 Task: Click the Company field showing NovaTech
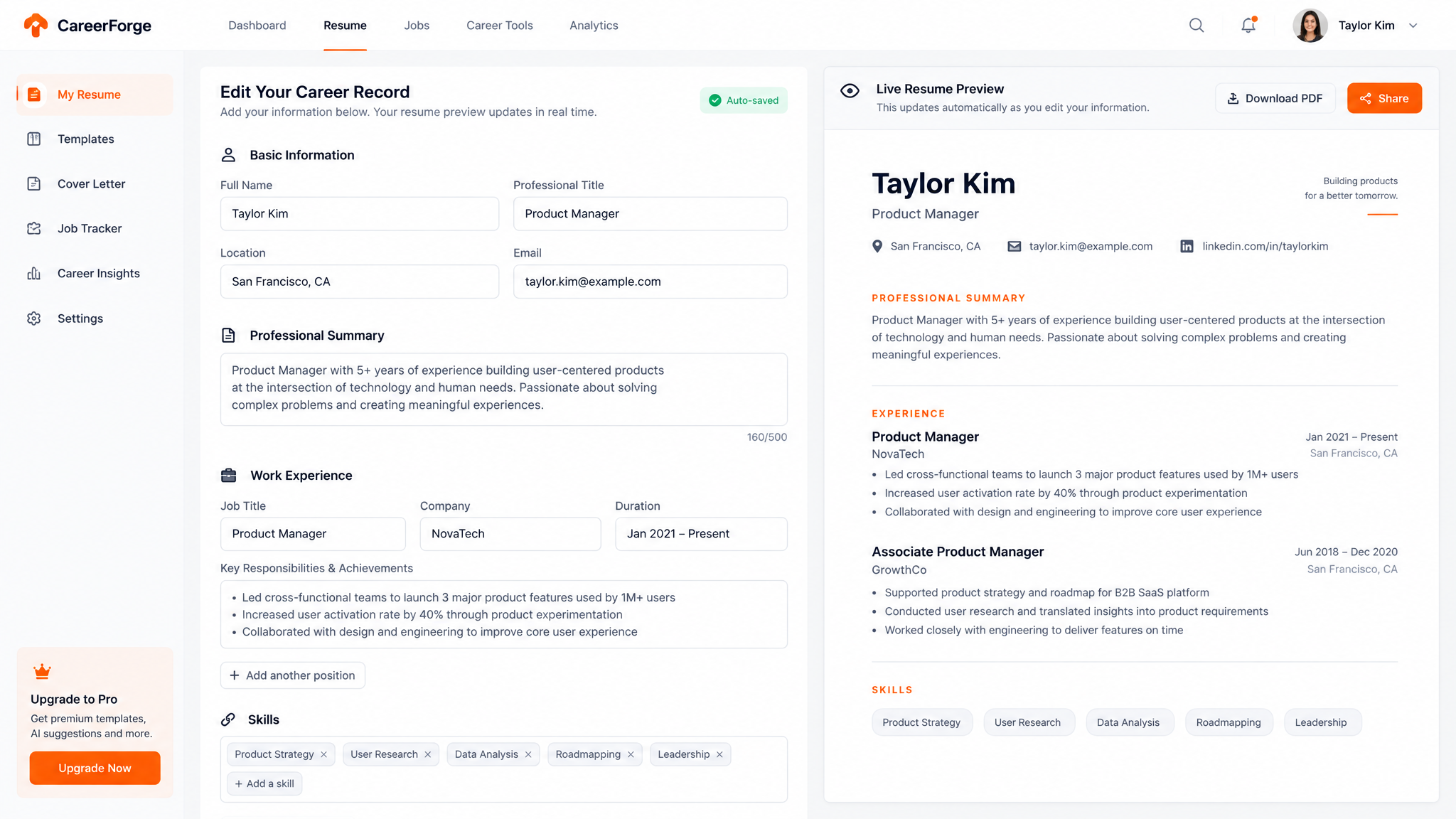(x=510, y=534)
